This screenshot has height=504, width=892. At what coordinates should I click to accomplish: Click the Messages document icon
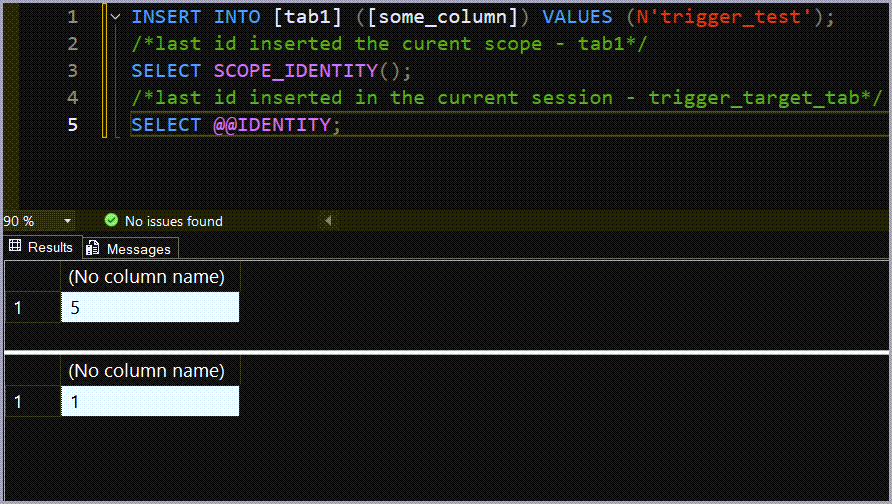click(x=92, y=248)
